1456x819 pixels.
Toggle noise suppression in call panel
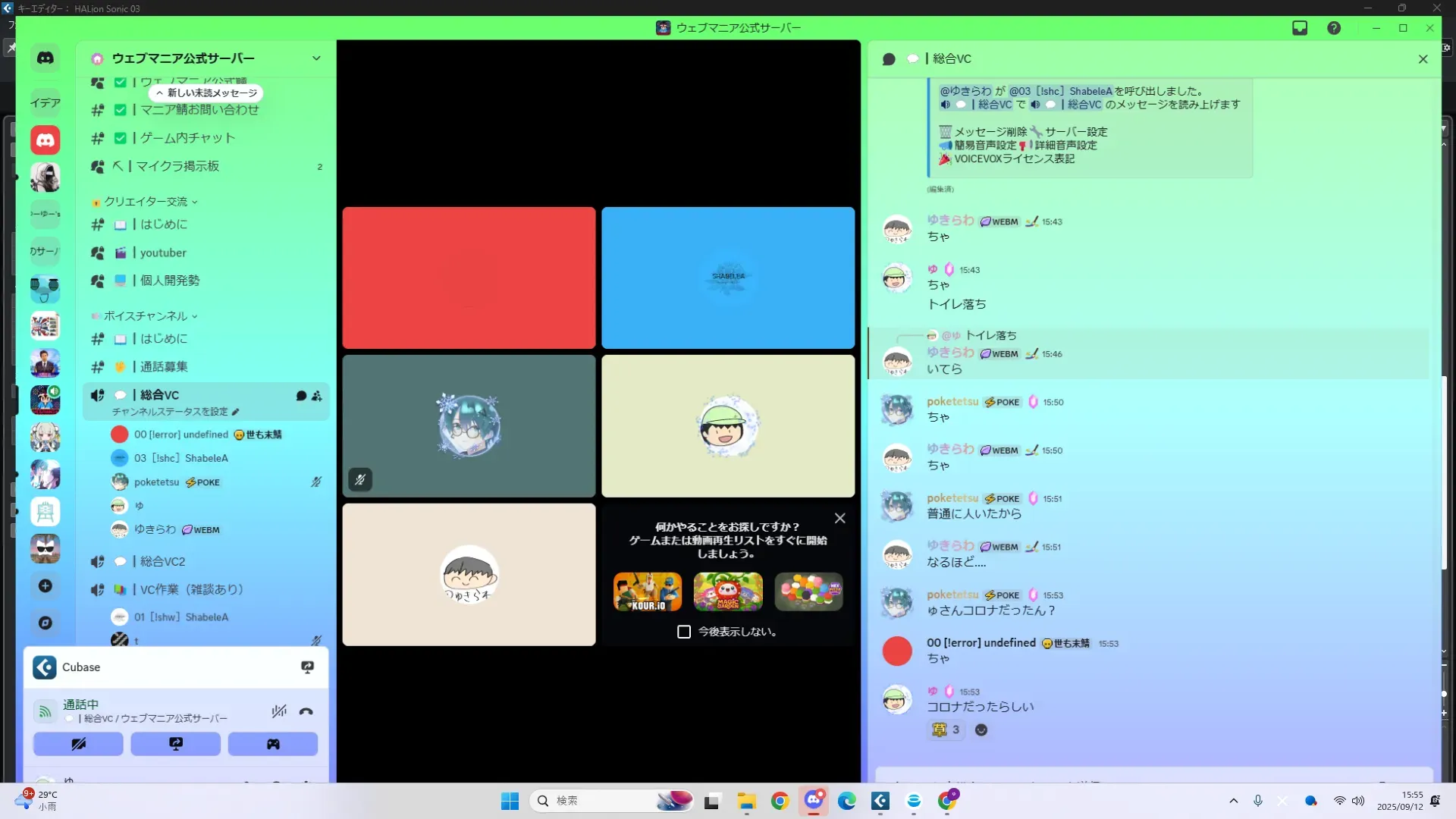click(x=279, y=711)
